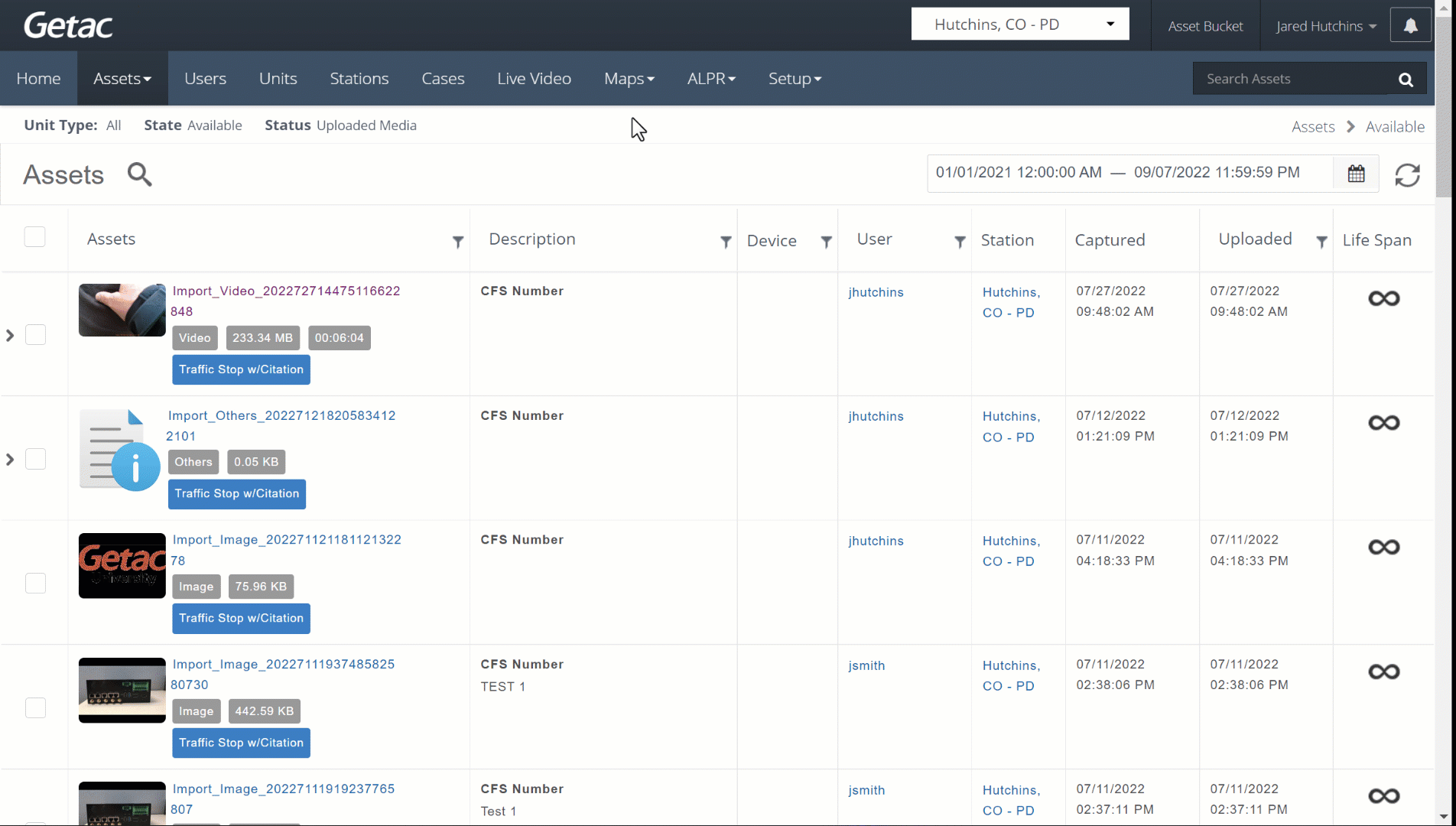
Task: Click the Video type badge
Action: [195, 338]
